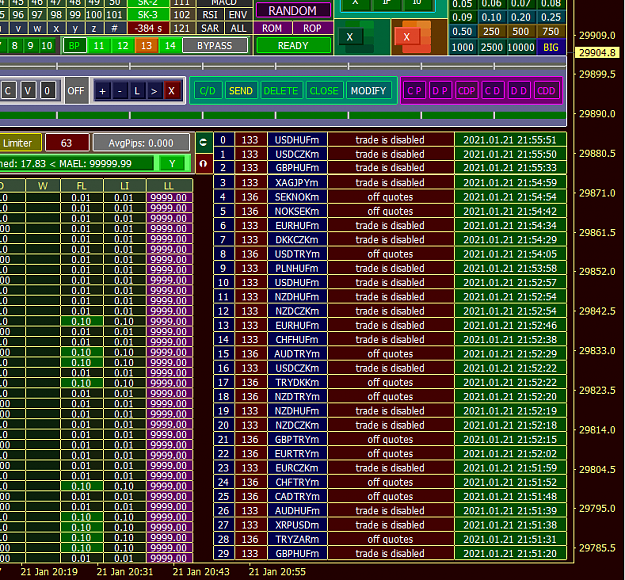Click the SEND button
625x580 pixels.
tap(241, 91)
